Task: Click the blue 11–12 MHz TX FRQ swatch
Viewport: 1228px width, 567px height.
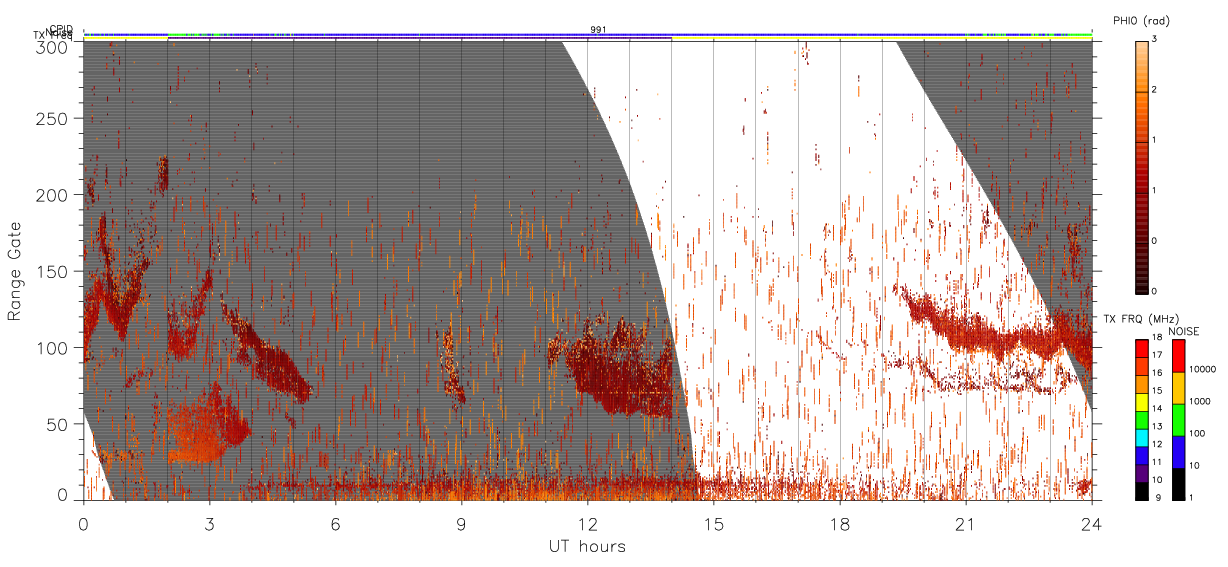Action: pyautogui.click(x=1141, y=455)
